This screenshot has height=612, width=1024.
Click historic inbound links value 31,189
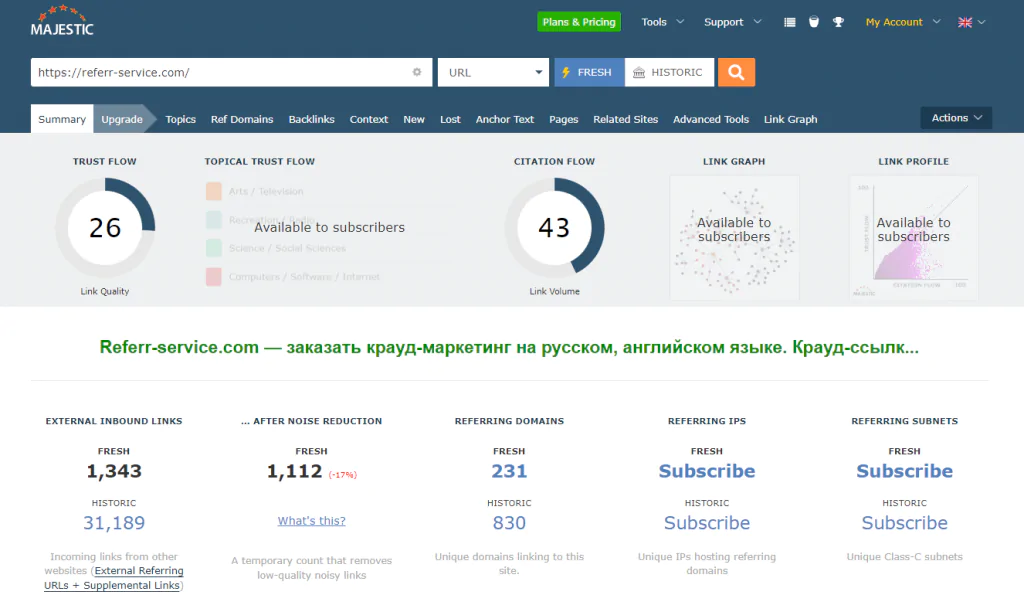[x=114, y=523]
